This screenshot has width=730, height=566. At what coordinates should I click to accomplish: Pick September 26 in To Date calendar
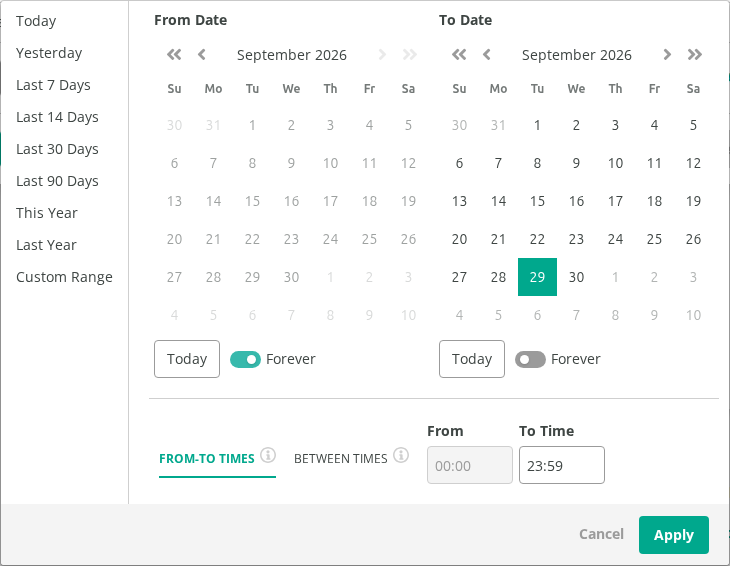[693, 239]
